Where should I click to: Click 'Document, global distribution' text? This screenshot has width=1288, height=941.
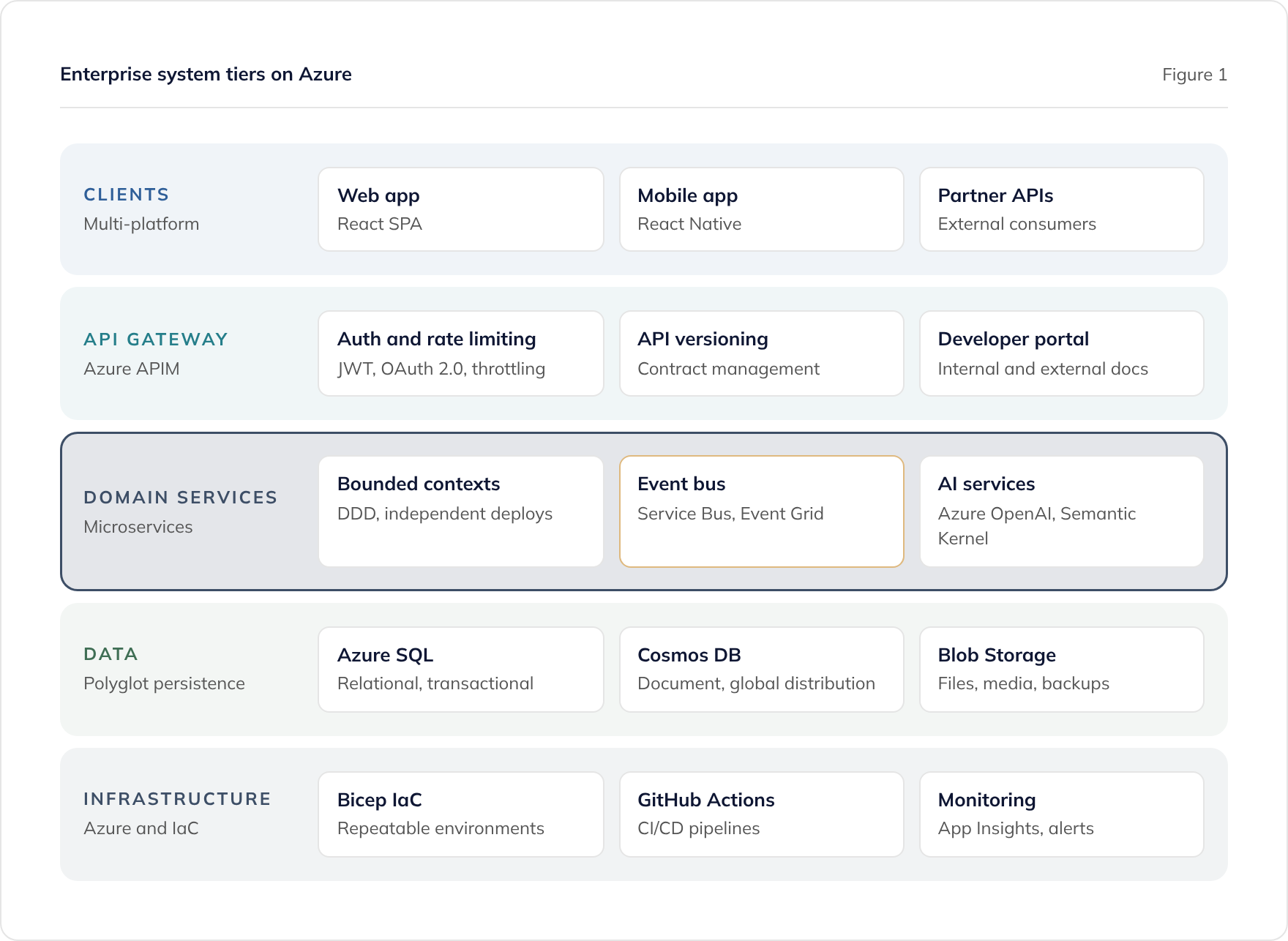(756, 683)
